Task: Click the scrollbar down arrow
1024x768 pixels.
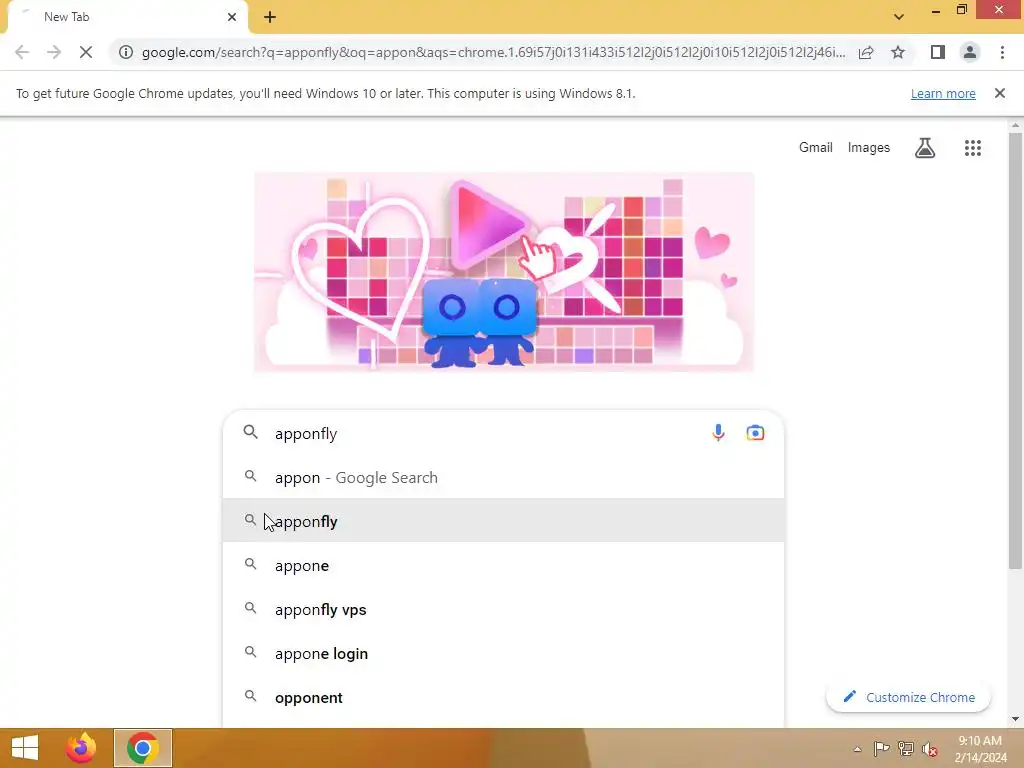Action: click(x=1015, y=719)
